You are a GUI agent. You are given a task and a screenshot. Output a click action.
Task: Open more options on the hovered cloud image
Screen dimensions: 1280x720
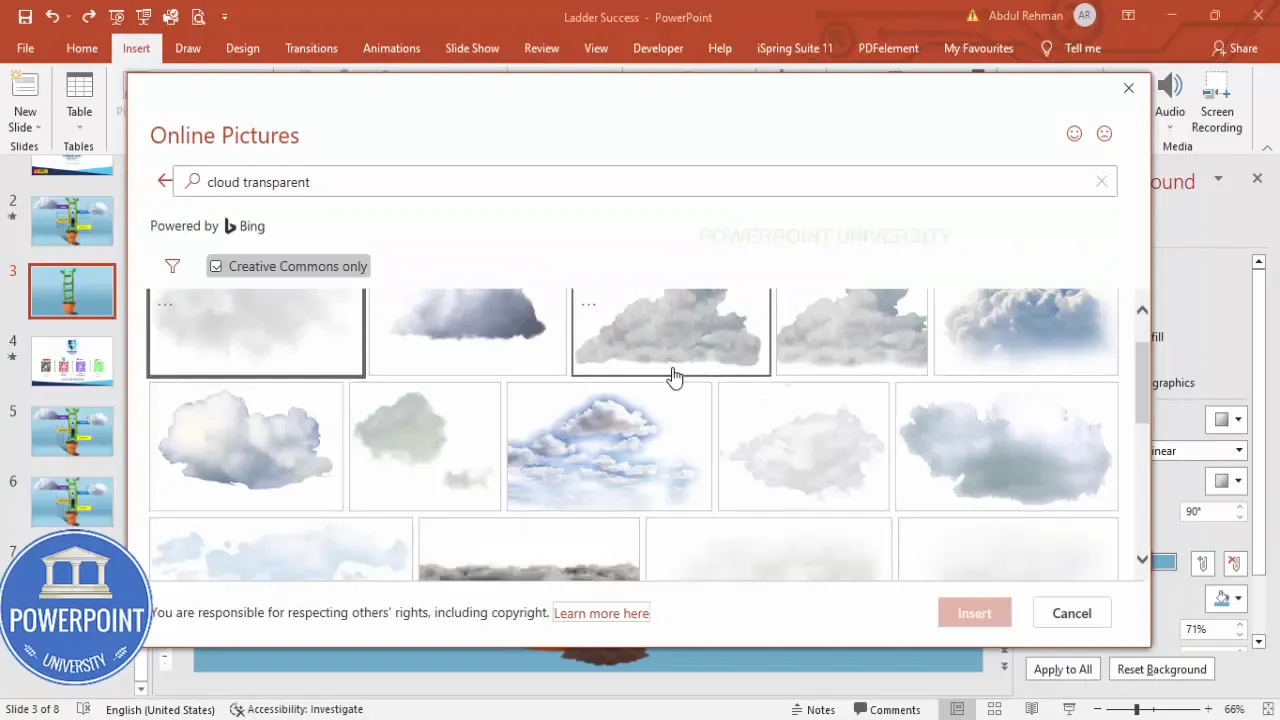tap(589, 304)
